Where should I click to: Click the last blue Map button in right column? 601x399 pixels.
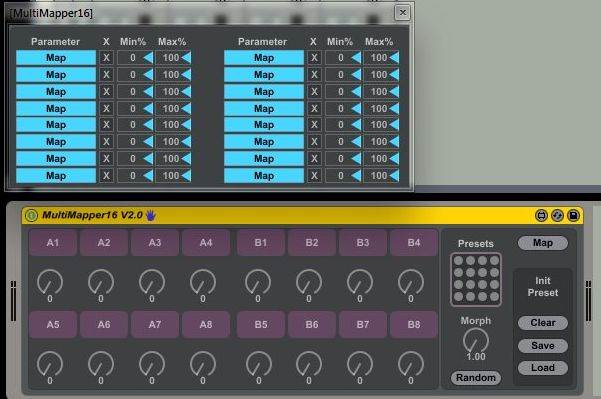click(x=264, y=176)
